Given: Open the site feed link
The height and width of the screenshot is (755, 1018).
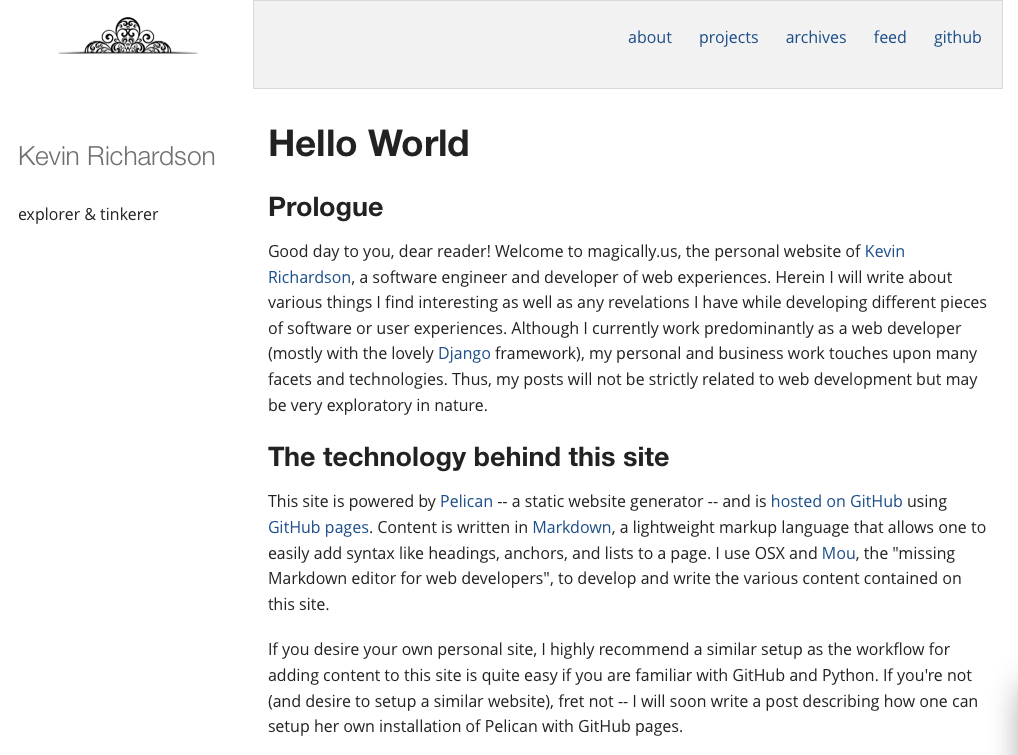Looking at the screenshot, I should (889, 37).
